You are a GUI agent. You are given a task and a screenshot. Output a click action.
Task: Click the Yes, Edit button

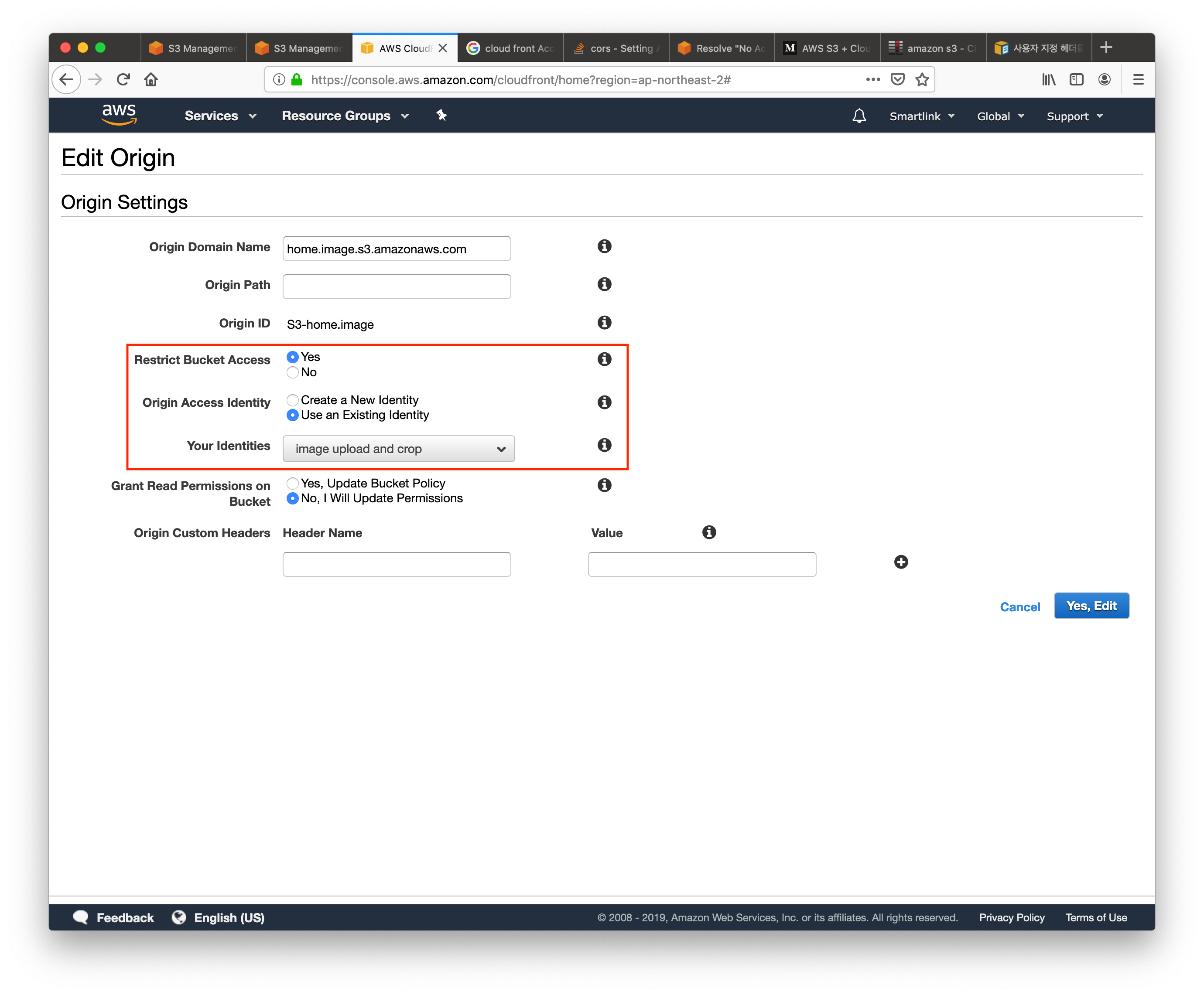coord(1091,606)
